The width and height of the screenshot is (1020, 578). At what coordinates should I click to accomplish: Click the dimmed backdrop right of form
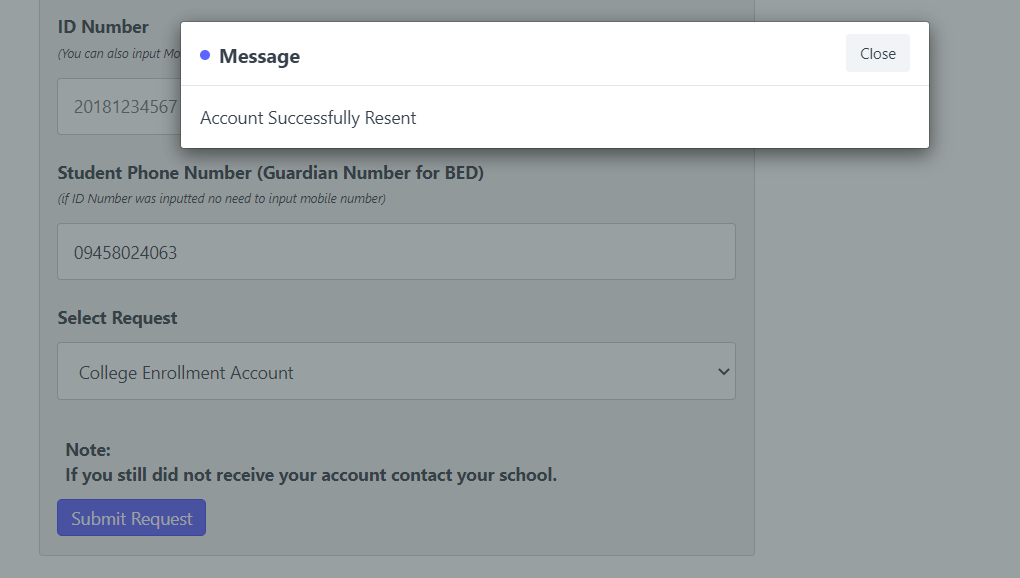click(x=885, y=358)
